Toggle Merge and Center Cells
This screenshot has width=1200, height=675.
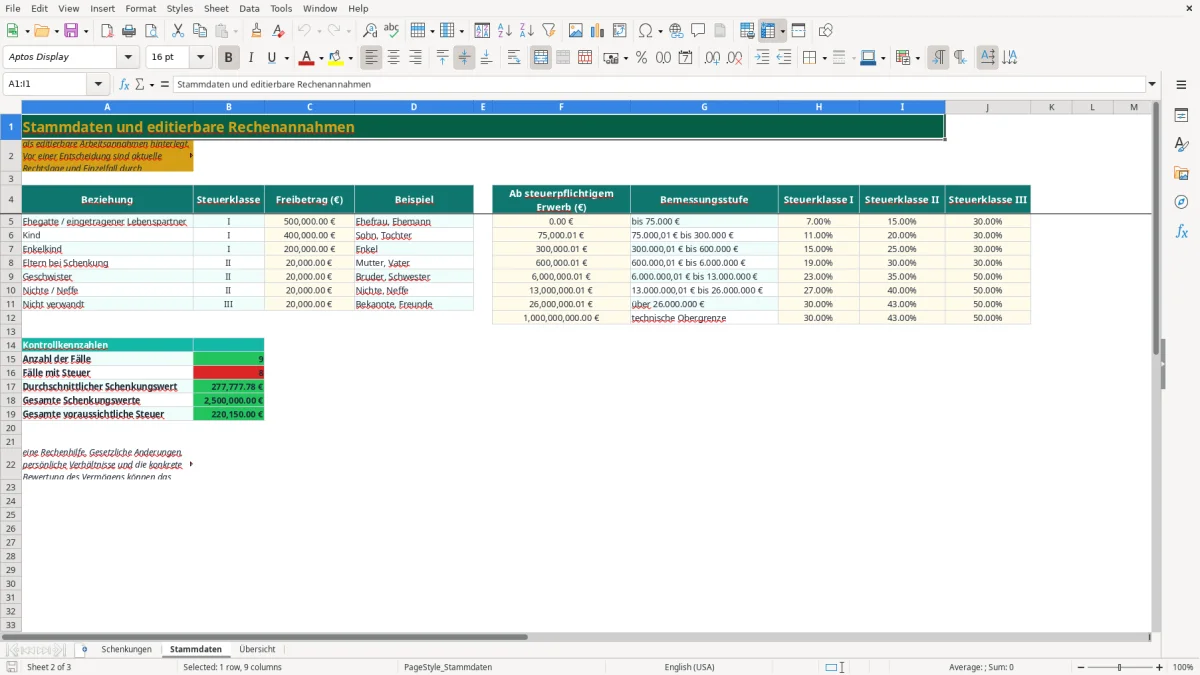tap(541, 57)
